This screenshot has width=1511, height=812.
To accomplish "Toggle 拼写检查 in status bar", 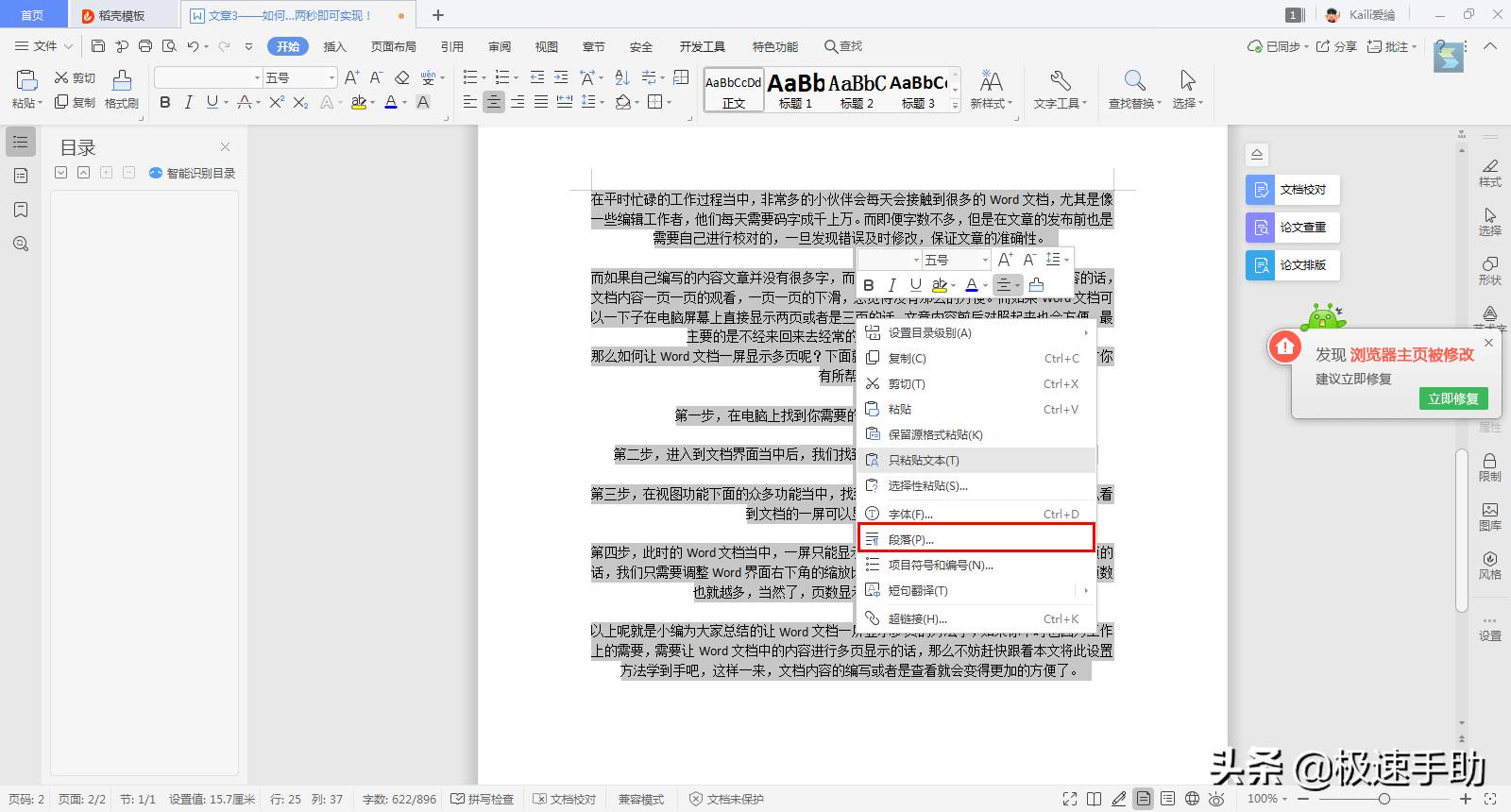I will pyautogui.click(x=483, y=799).
